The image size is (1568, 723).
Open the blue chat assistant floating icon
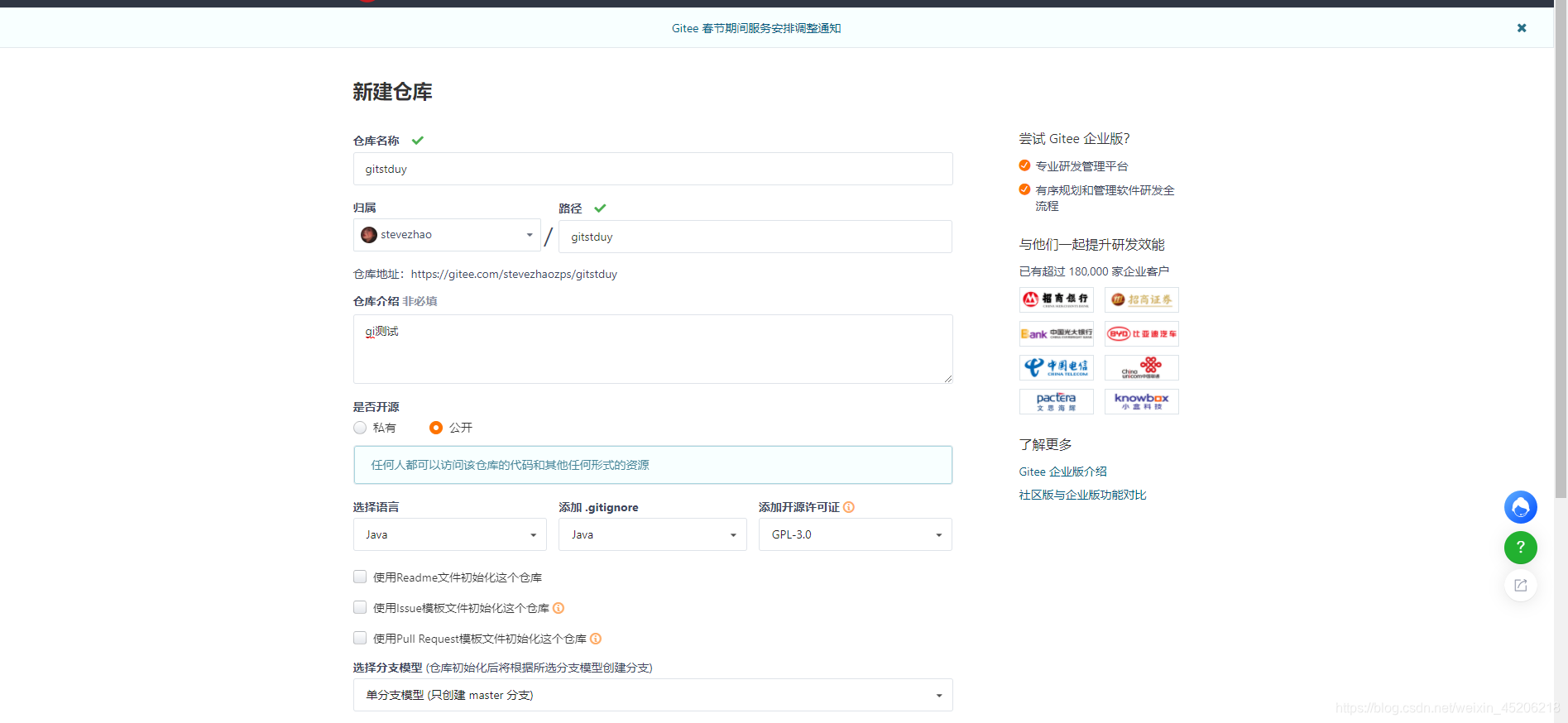[x=1520, y=507]
